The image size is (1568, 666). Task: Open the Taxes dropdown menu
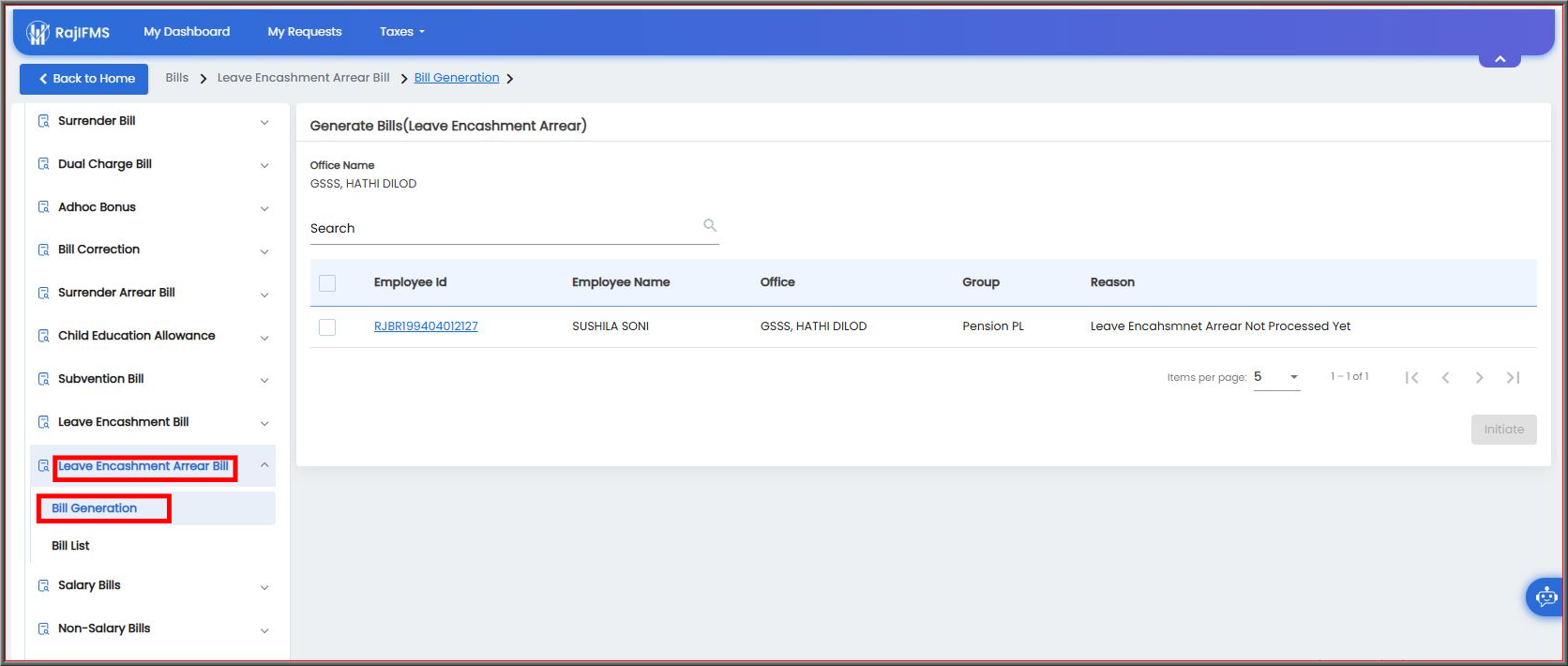coord(402,32)
